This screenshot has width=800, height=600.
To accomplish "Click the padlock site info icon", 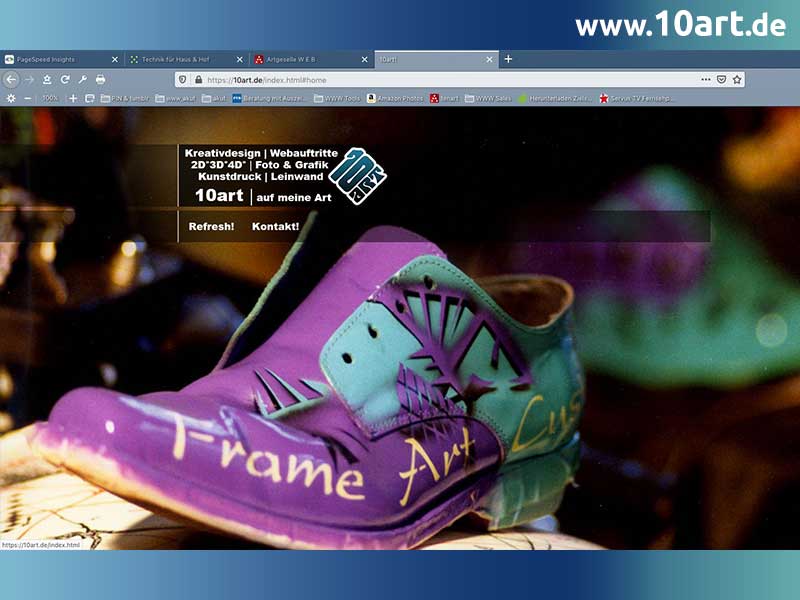I will pos(198,80).
